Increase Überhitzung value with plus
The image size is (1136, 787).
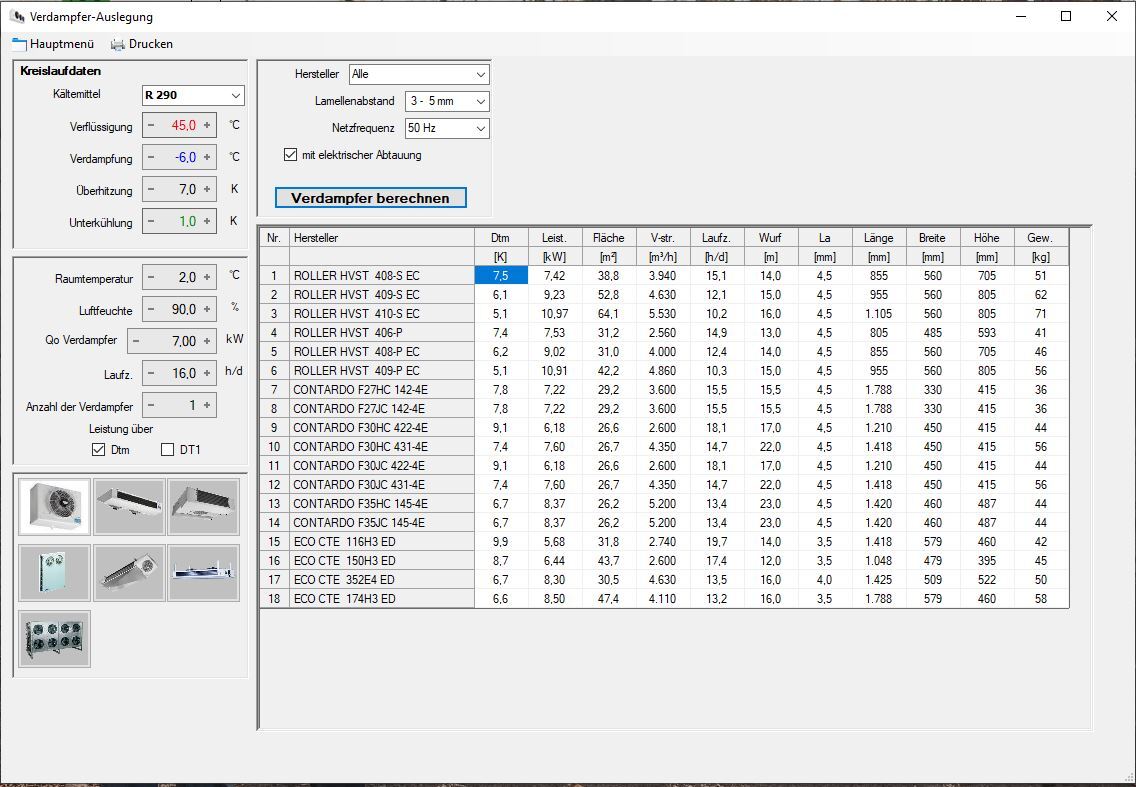(207, 189)
